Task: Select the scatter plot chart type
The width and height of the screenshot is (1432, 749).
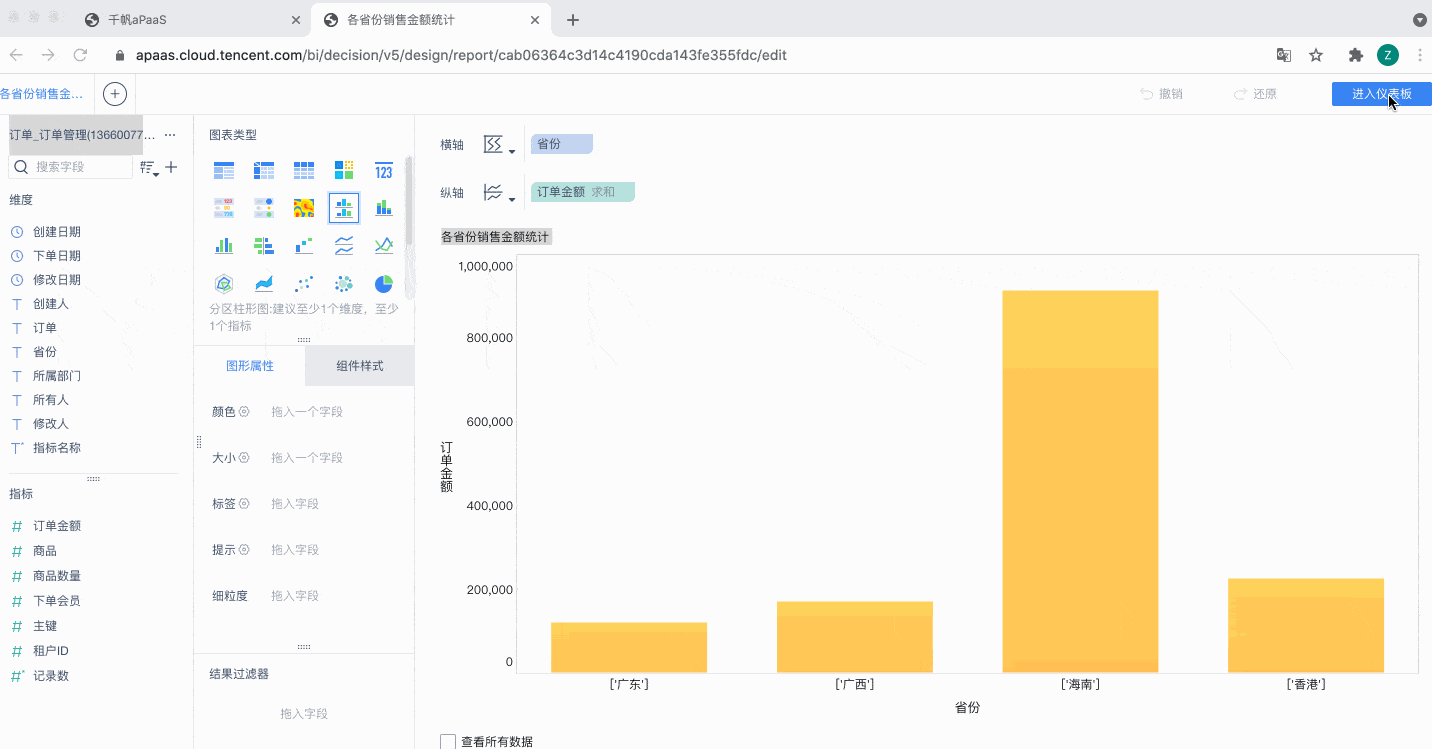Action: [x=304, y=284]
